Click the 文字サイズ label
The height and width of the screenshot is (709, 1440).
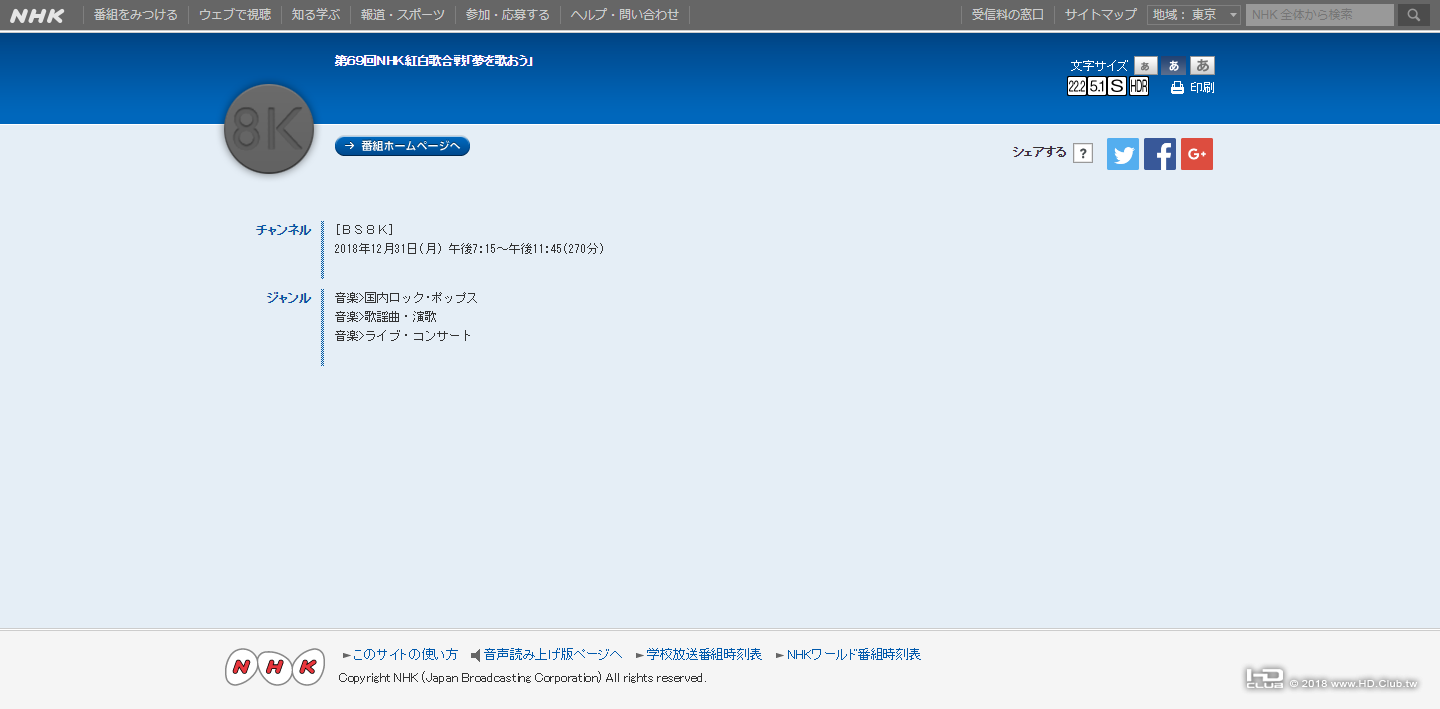tap(1099, 66)
